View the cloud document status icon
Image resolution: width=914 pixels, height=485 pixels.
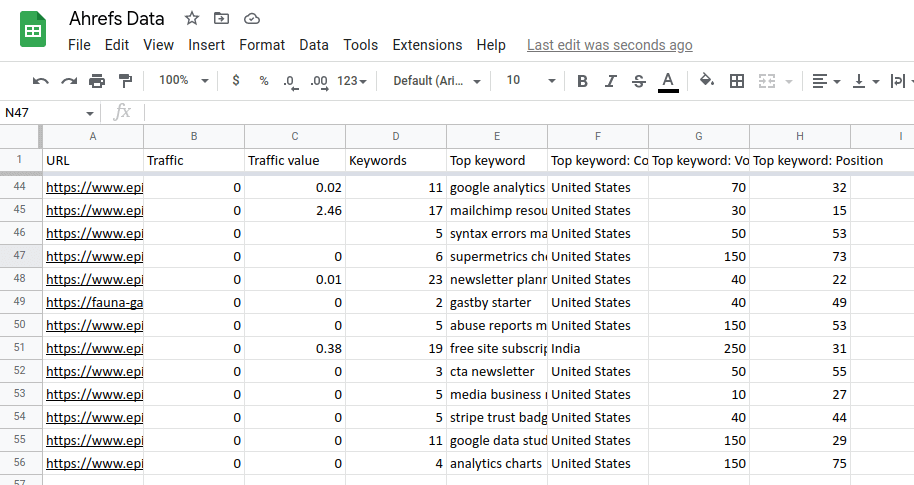252,19
